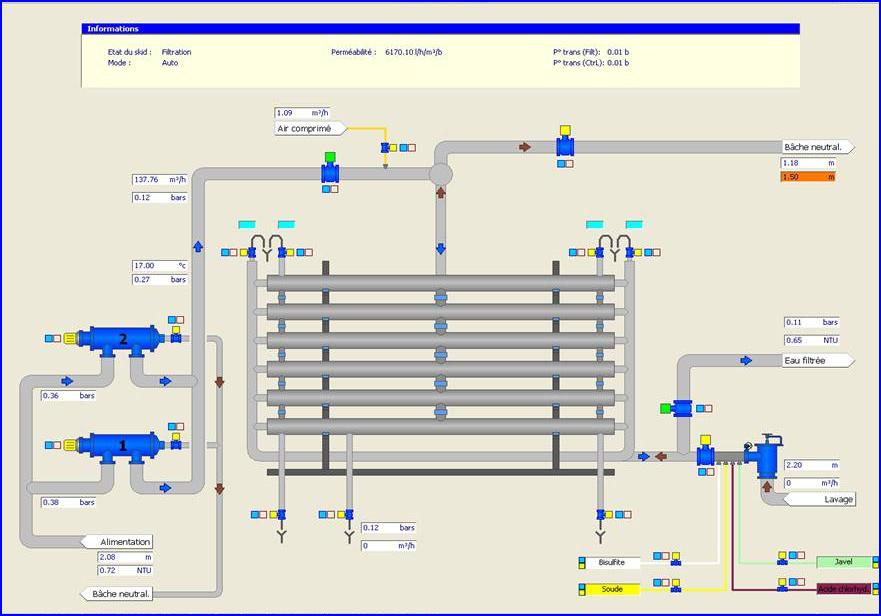Click the 2.20 m Lavage level field

[x=812, y=465]
